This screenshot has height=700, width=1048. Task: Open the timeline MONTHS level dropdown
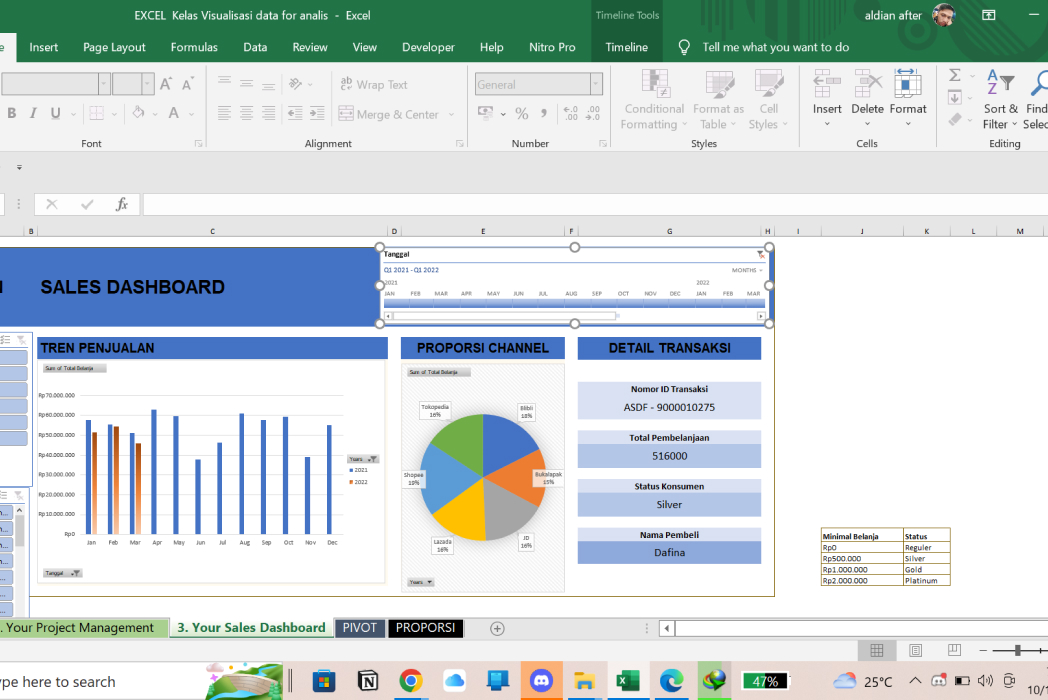pos(747,270)
